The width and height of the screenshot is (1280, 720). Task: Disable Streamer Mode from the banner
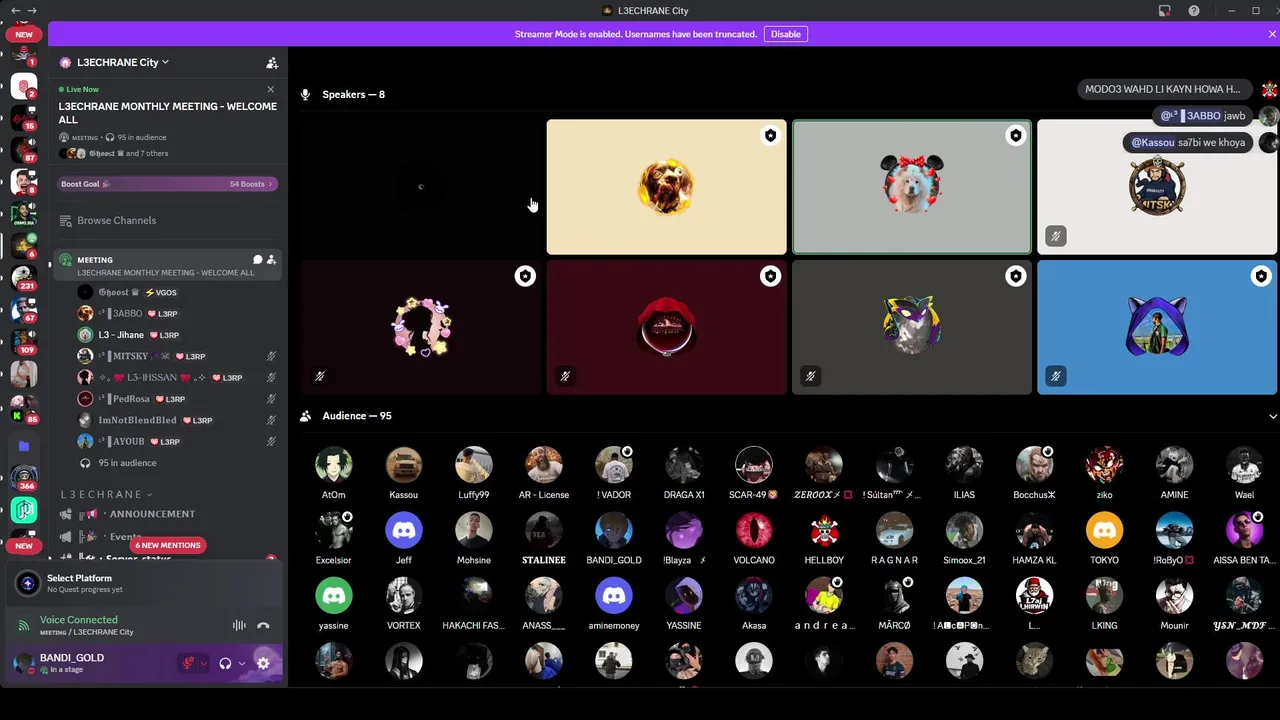[x=785, y=34]
